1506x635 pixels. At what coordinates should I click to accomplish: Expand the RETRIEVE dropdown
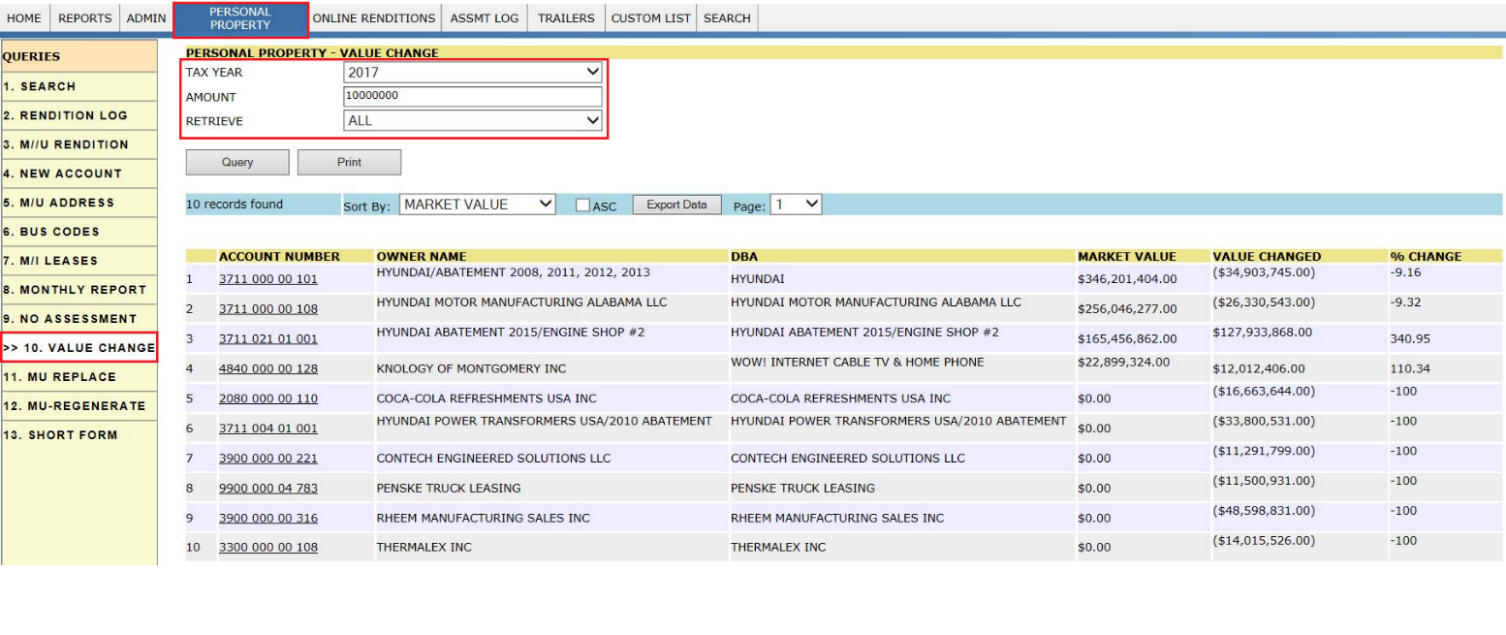click(x=473, y=120)
